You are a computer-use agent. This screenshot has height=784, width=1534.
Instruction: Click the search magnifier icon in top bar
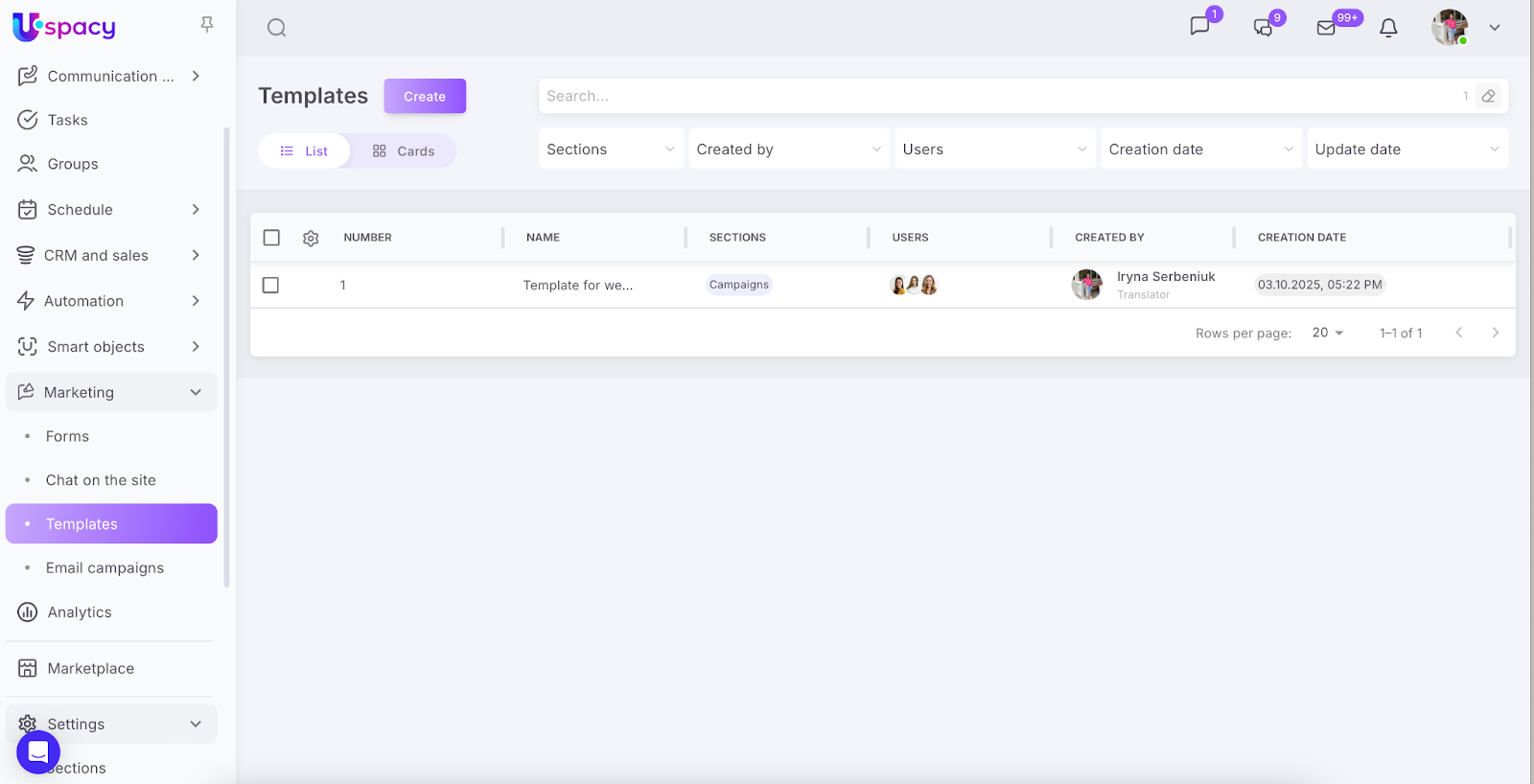276,28
